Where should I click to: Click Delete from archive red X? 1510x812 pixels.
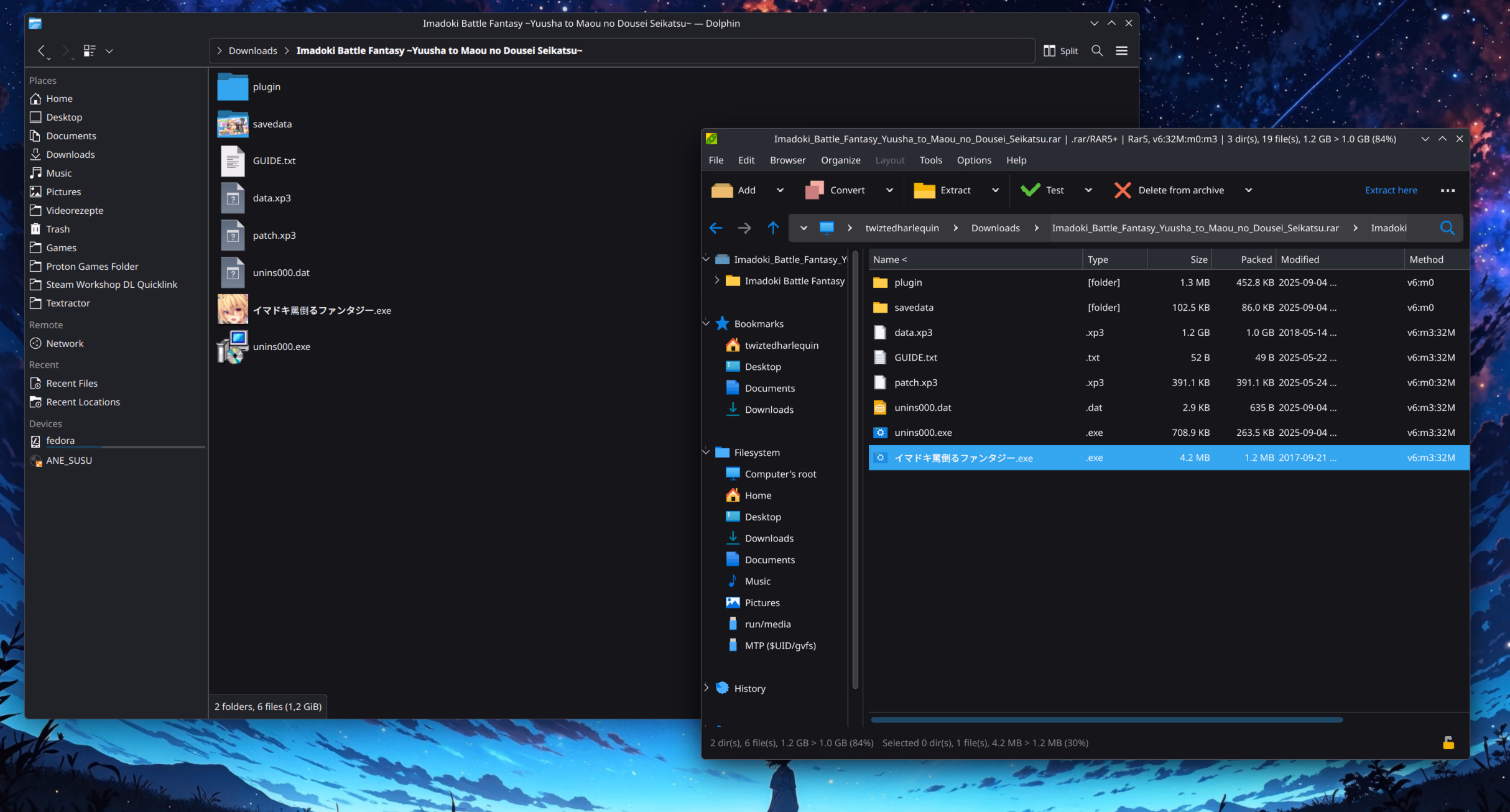[x=1122, y=190]
